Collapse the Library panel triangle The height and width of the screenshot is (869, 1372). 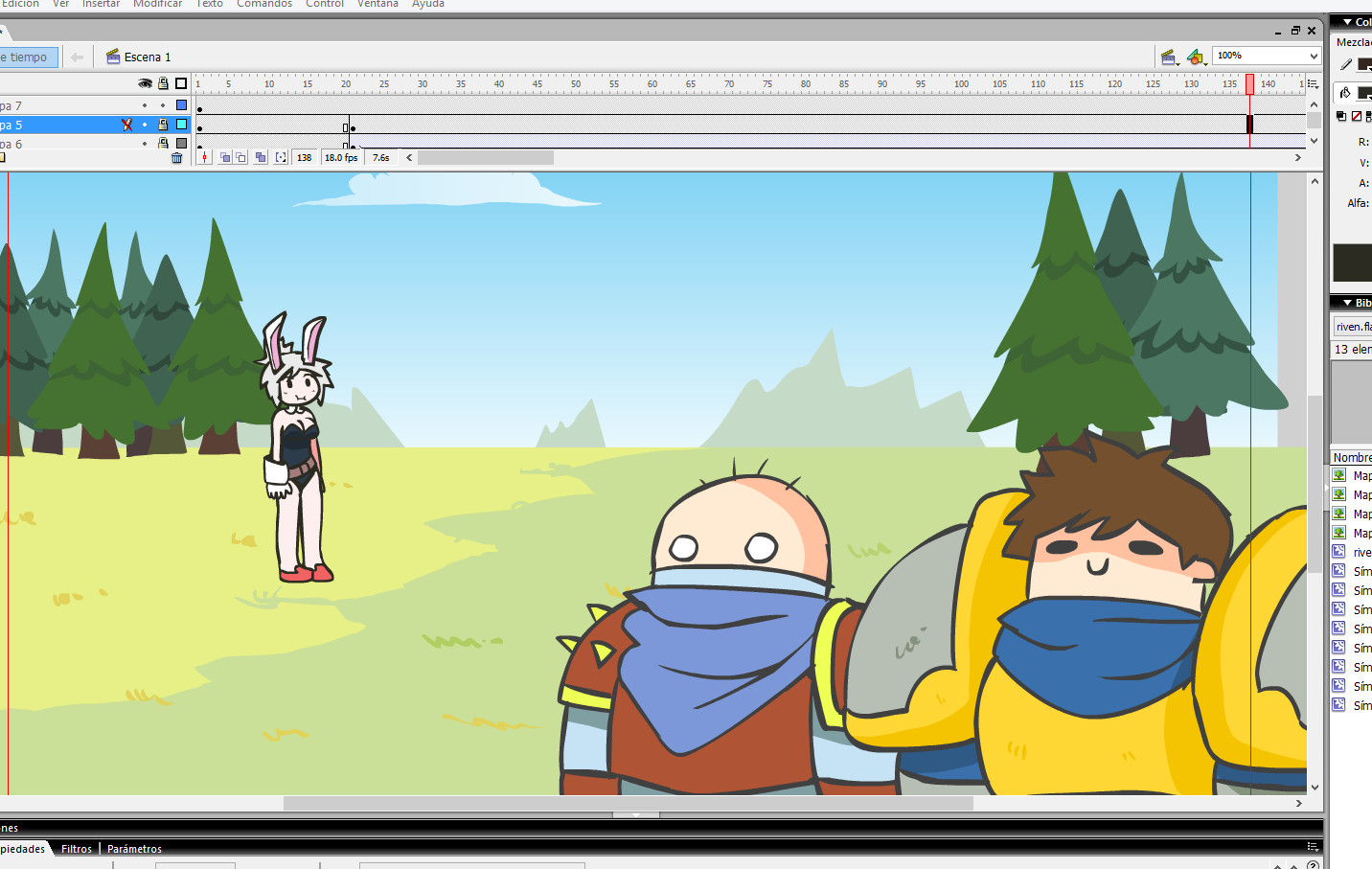point(1347,303)
